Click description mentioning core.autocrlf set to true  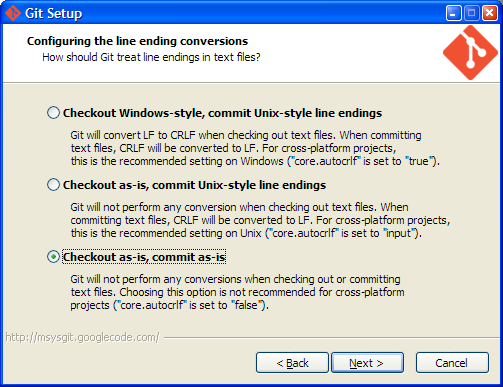point(255,148)
